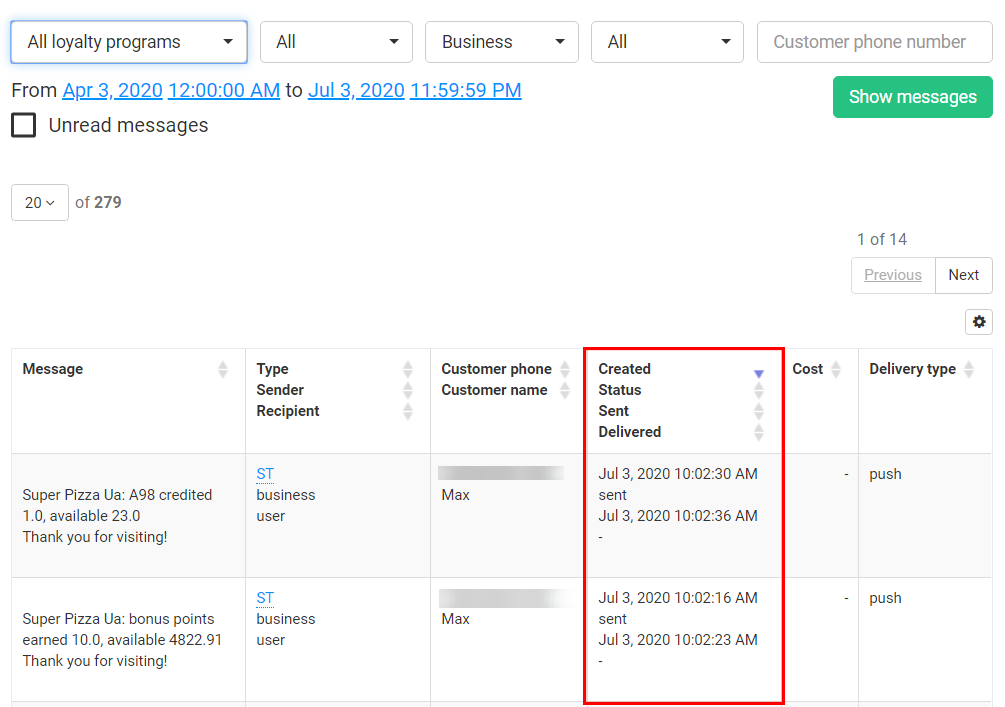Viewport: 1005px width, 707px height.
Task: Open the first ST type link
Action: 265,474
